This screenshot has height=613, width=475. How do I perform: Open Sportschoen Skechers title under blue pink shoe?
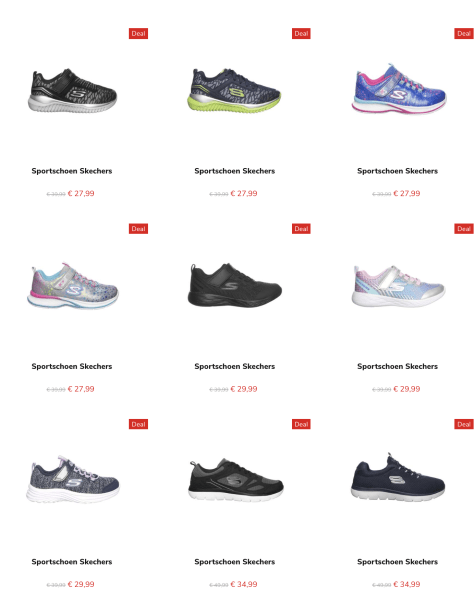397,171
